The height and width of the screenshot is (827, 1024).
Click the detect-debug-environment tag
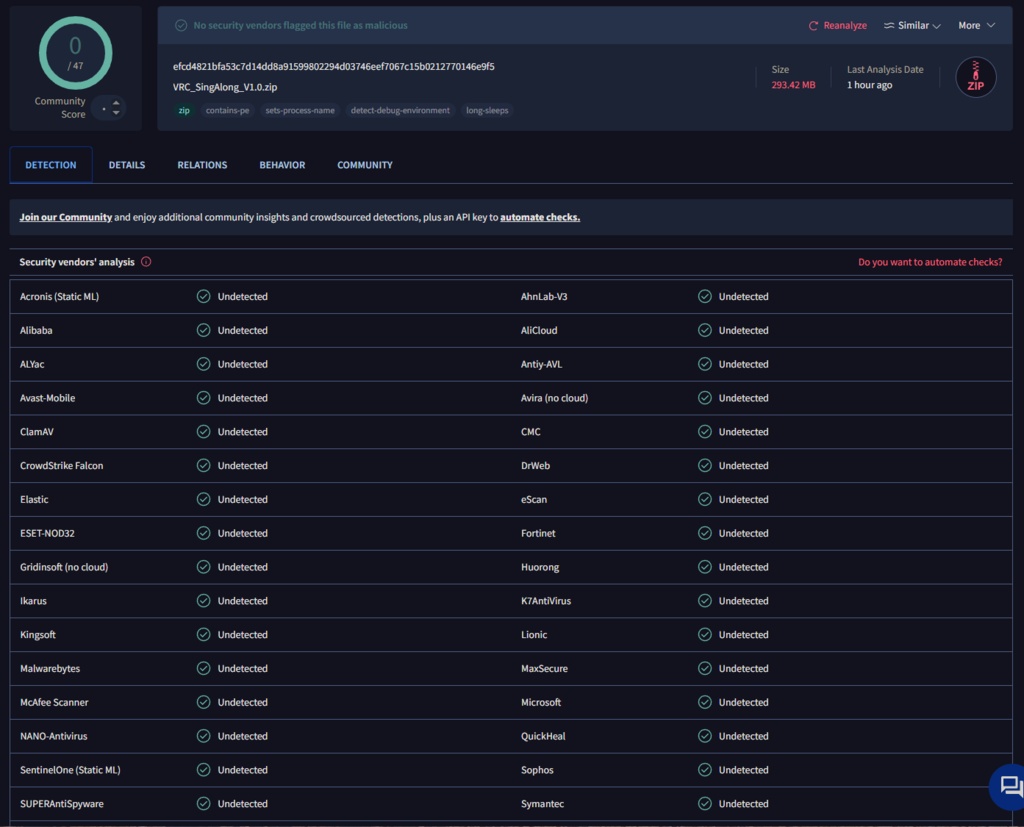pos(400,110)
